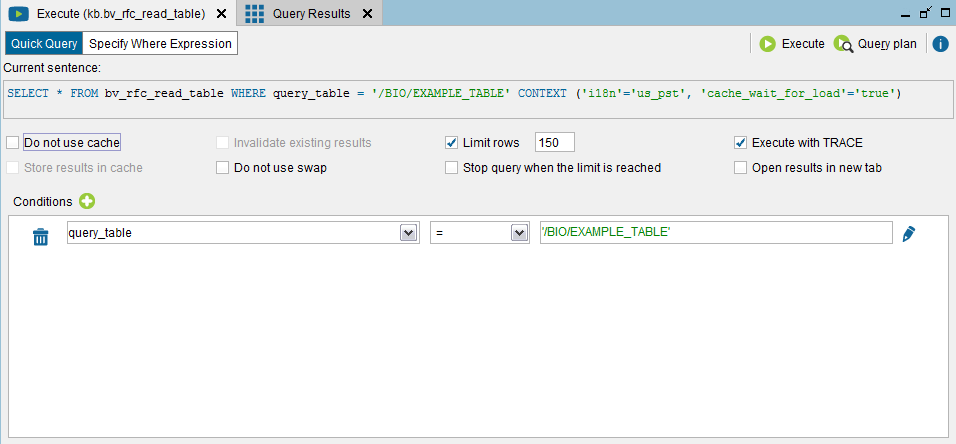Open the equals operator dropdown
The image size is (956, 444).
519,233
